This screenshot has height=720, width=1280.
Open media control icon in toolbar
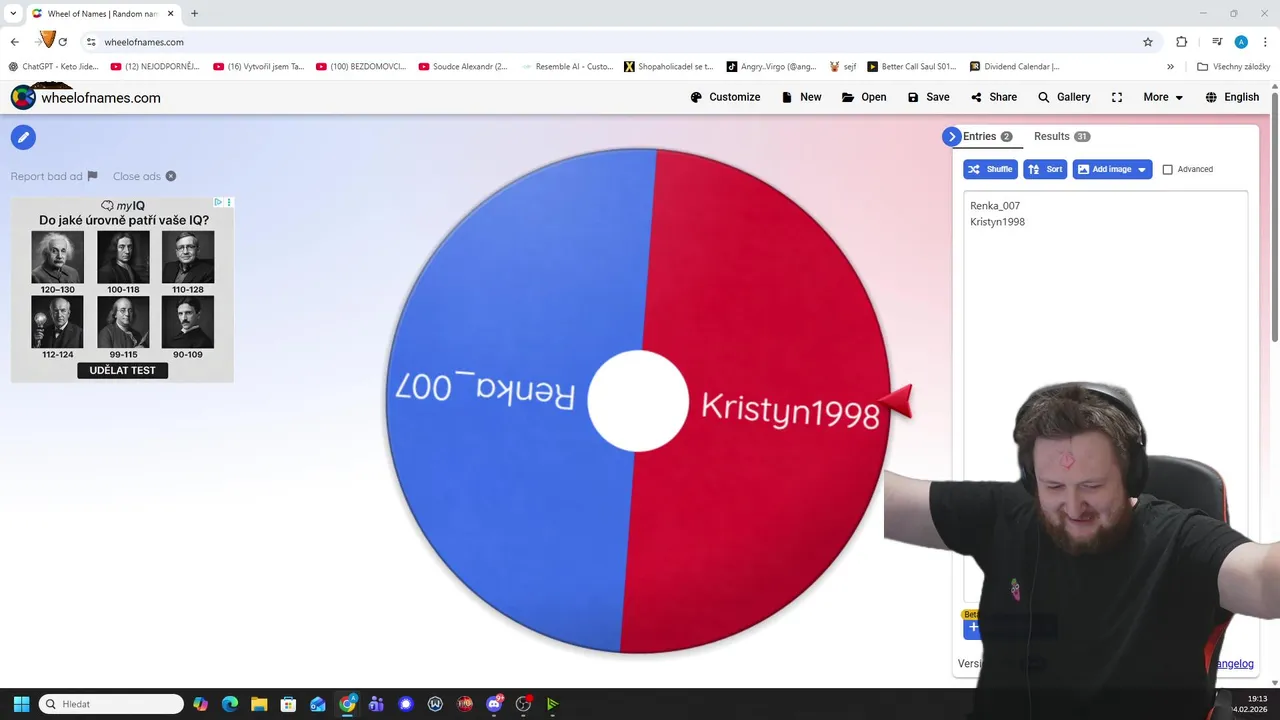pos(1217,42)
